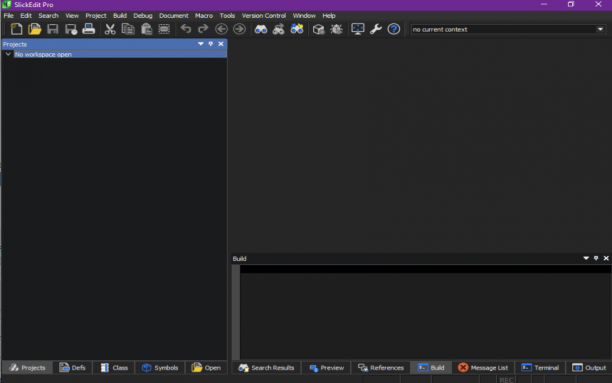
Task: Switch to the Search Results tab
Action: click(x=266, y=367)
